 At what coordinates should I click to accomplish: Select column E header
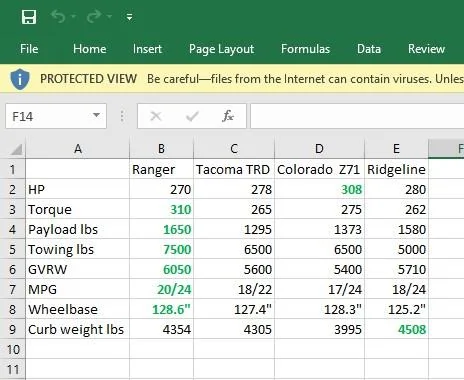(396, 149)
